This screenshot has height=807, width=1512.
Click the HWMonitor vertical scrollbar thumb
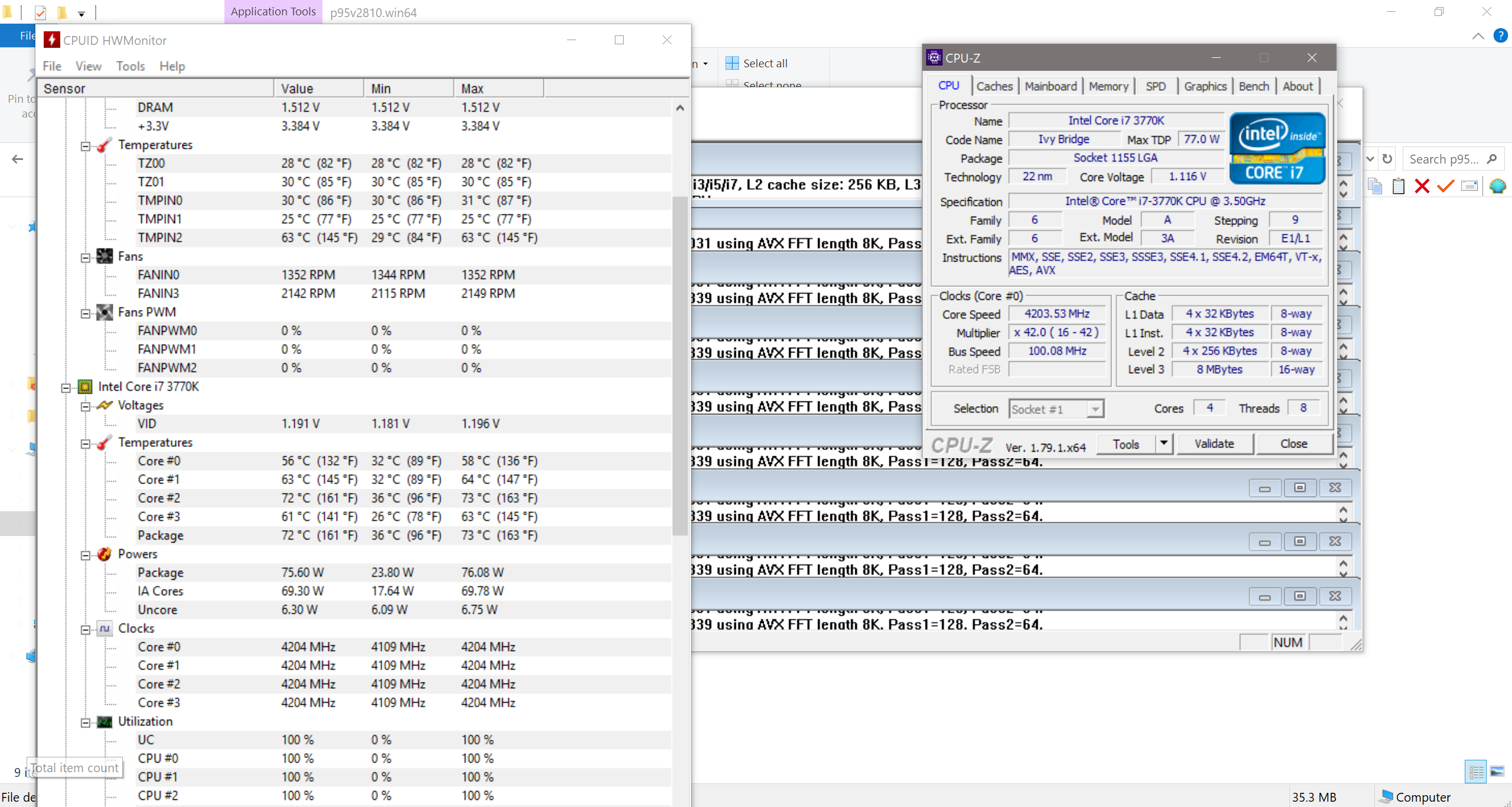click(680, 365)
